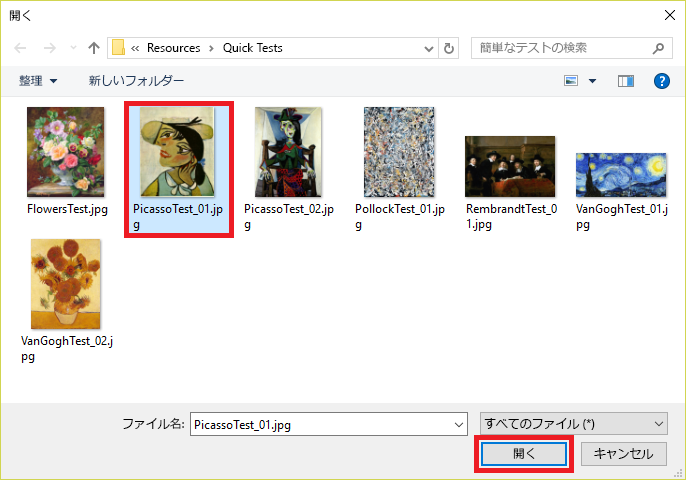
Task: Expand the chevron after Resources
Action: tap(211, 48)
